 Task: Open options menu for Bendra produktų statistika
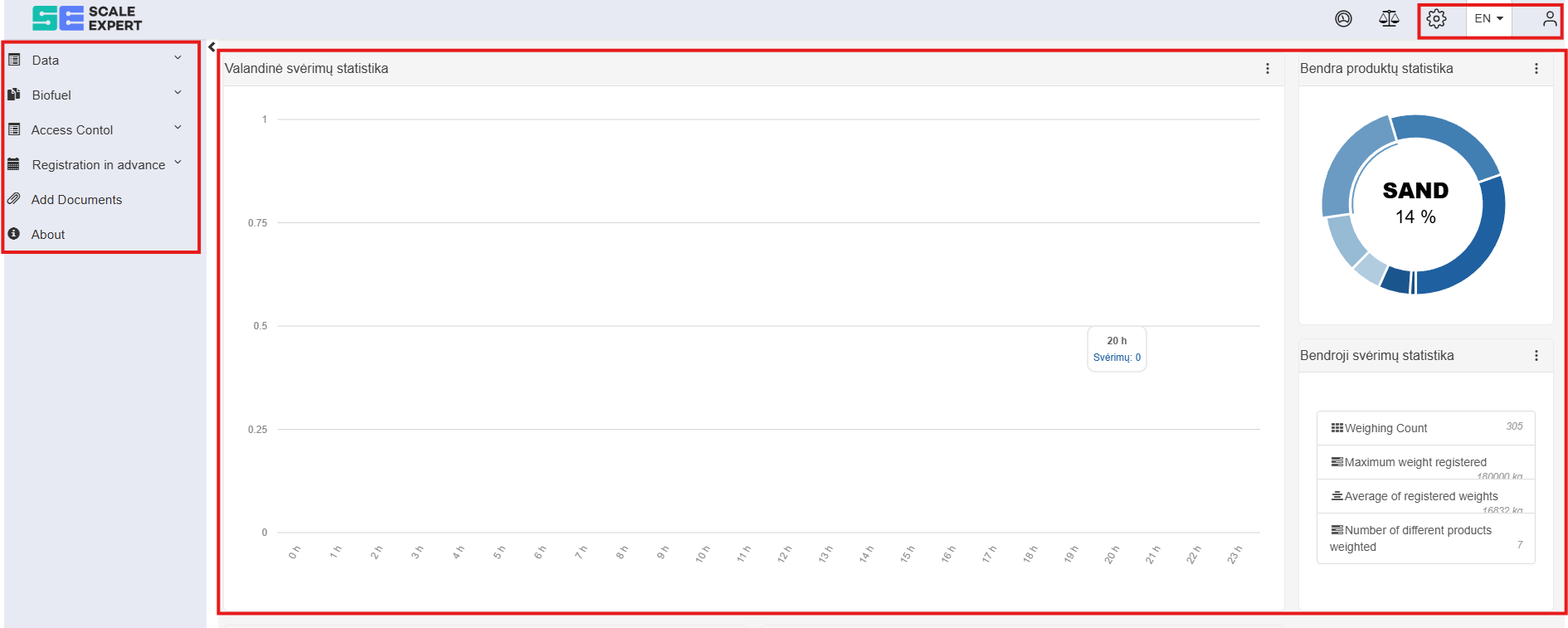click(1536, 69)
